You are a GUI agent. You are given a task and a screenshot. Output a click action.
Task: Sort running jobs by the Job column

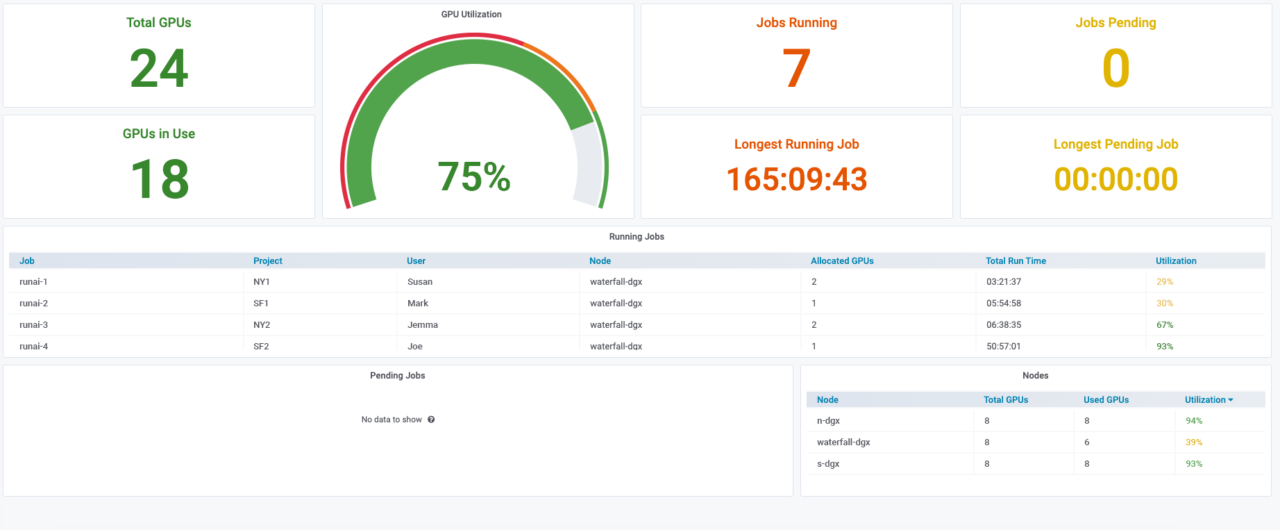click(27, 261)
